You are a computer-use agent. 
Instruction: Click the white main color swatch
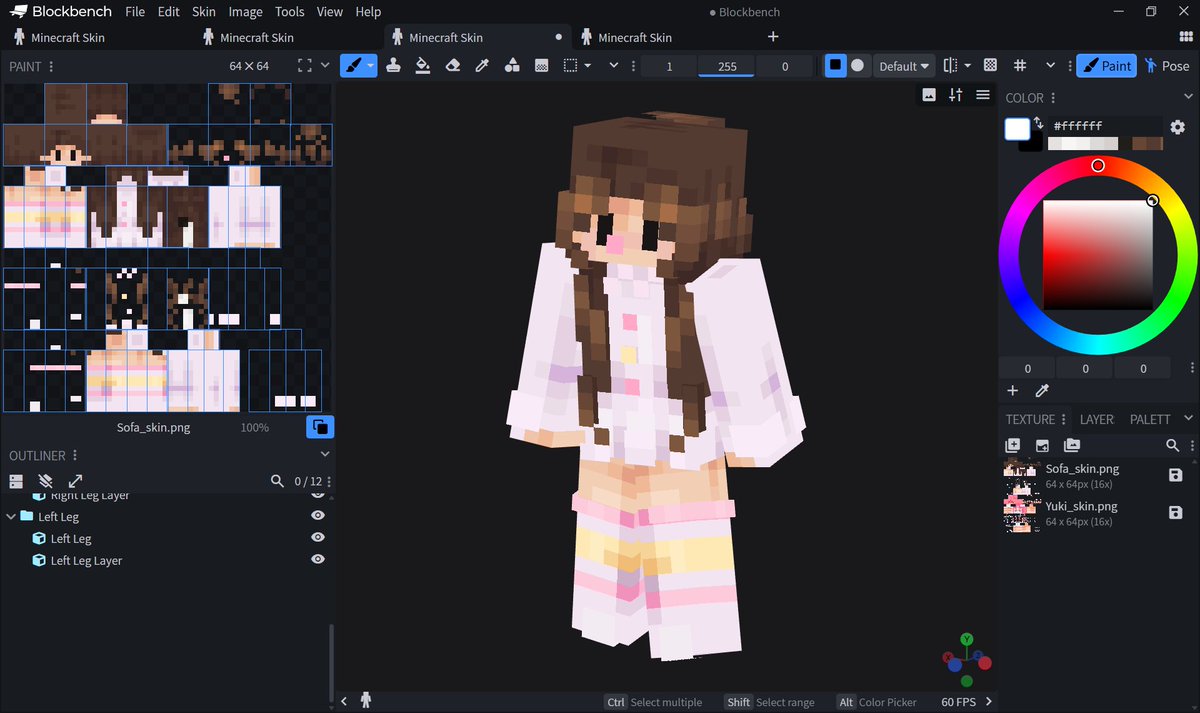pyautogui.click(x=1017, y=129)
